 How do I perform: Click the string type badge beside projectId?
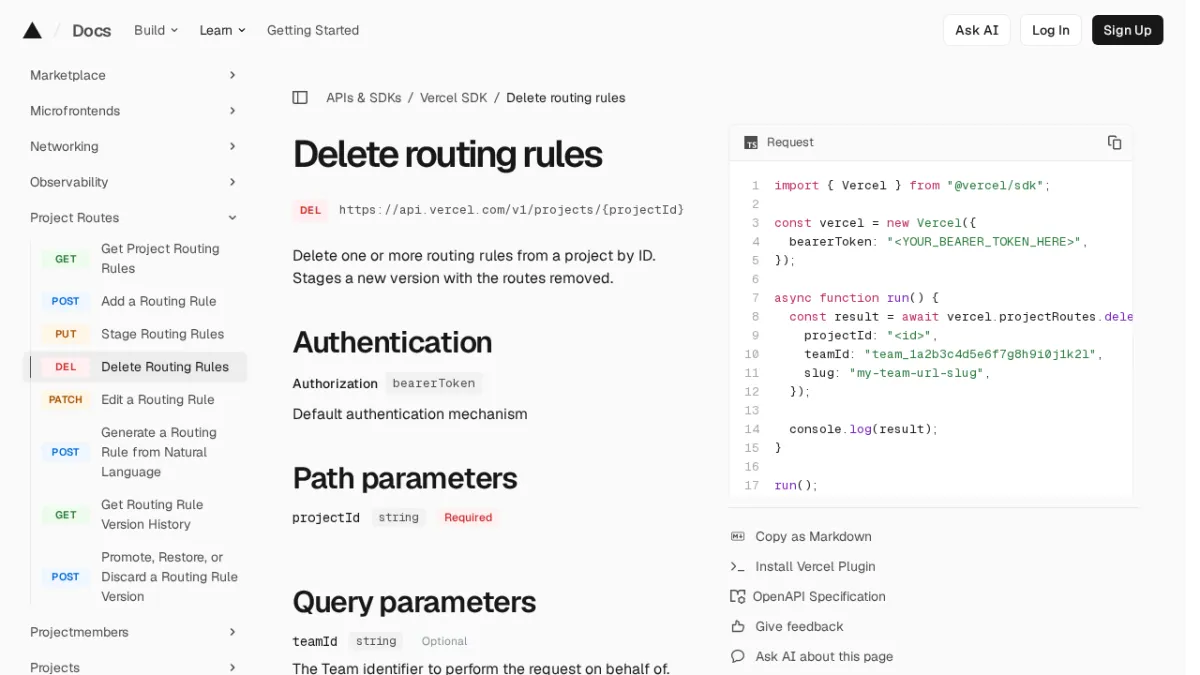(398, 518)
